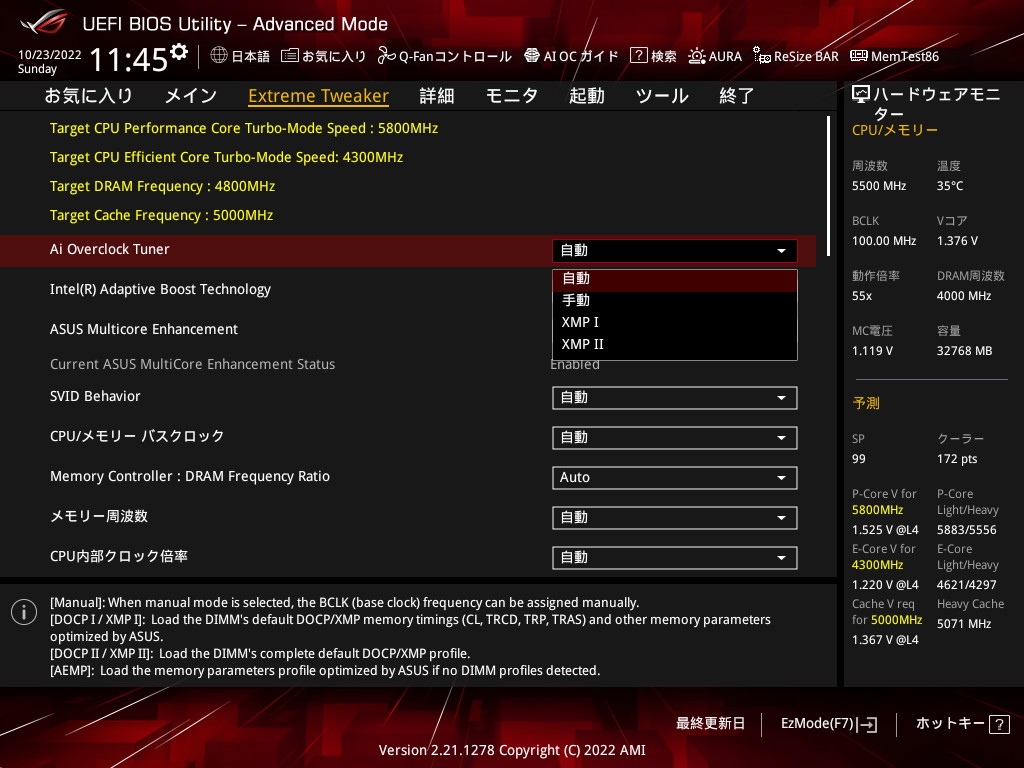Click cooler score 172 pts
This screenshot has width=1024, height=768.
coord(957,459)
